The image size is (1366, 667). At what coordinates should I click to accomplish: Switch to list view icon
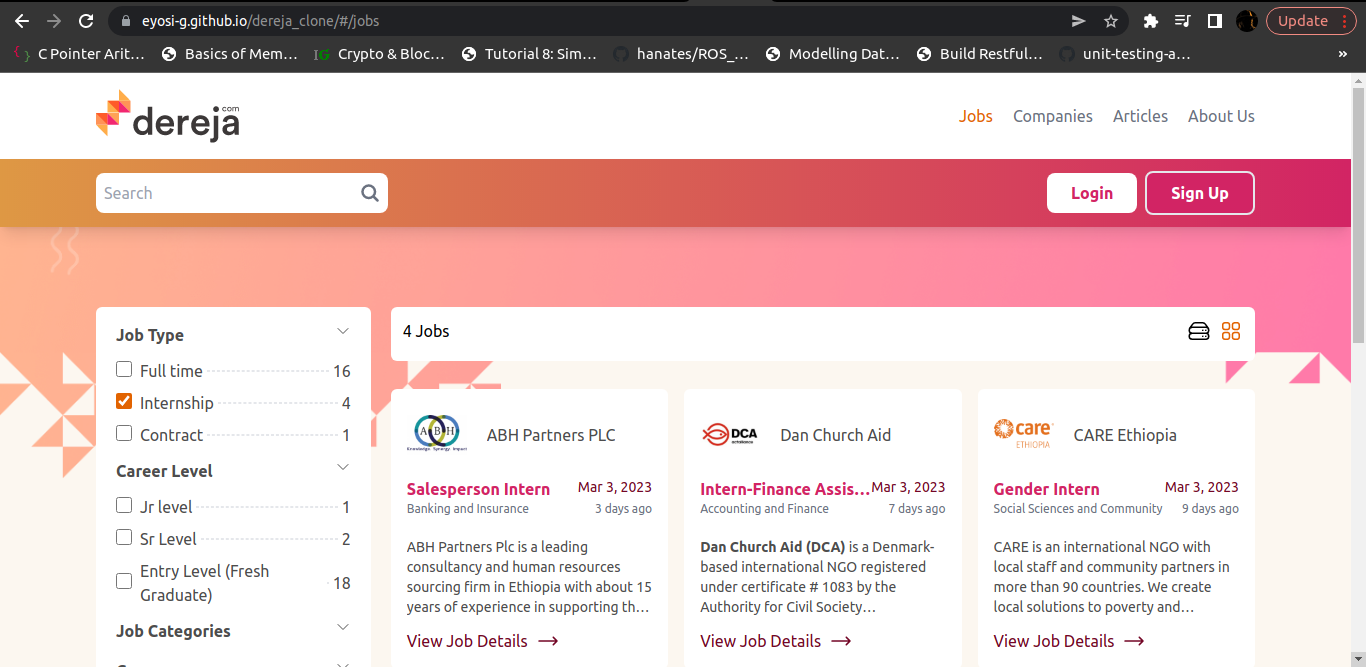pos(1198,331)
